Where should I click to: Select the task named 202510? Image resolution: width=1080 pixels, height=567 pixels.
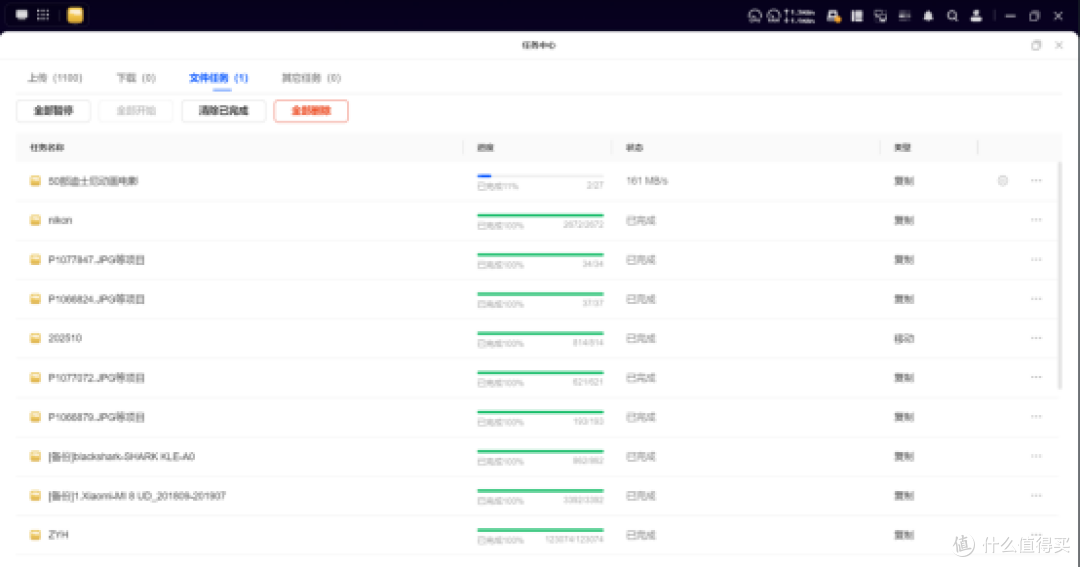coord(65,338)
